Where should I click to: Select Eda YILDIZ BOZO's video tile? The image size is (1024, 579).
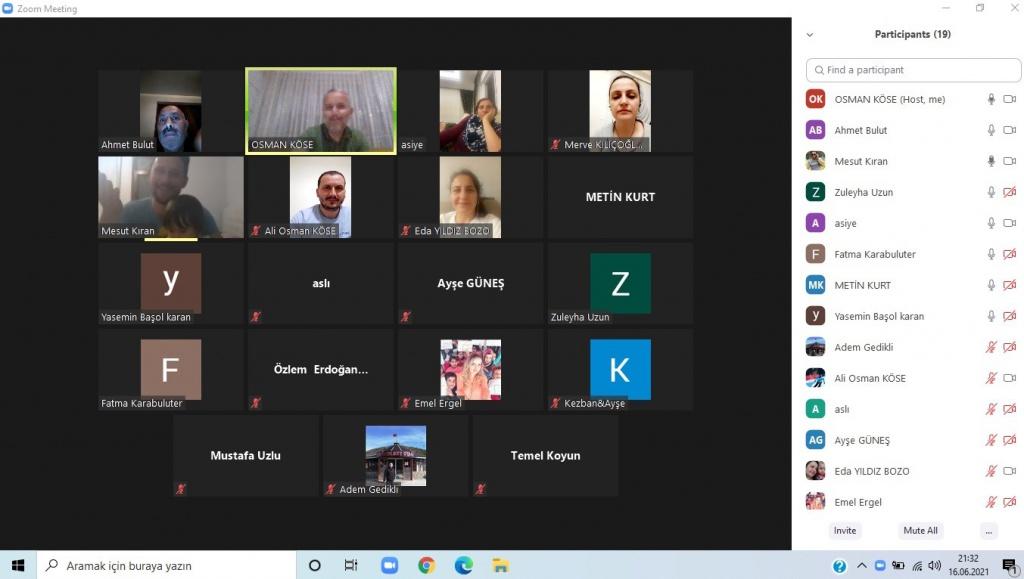pyautogui.click(x=470, y=197)
